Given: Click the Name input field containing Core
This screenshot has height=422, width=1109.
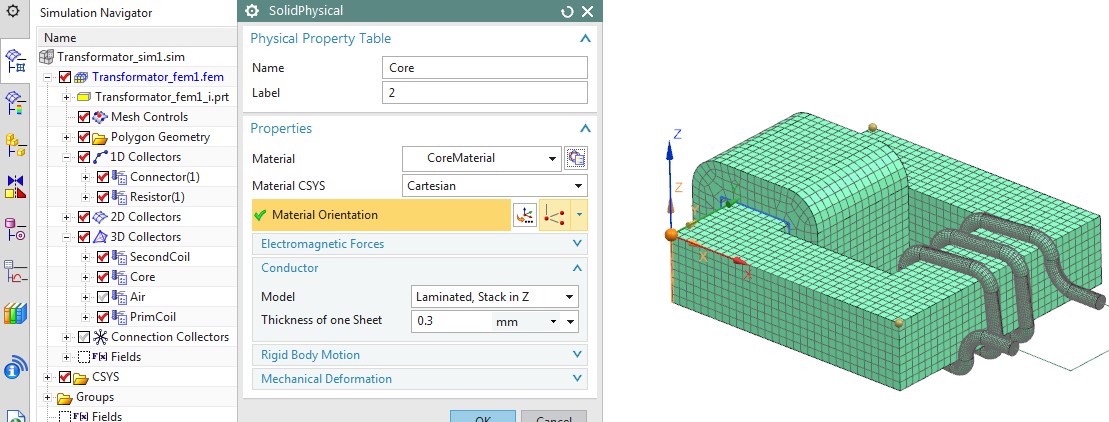Looking at the screenshot, I should click(484, 68).
